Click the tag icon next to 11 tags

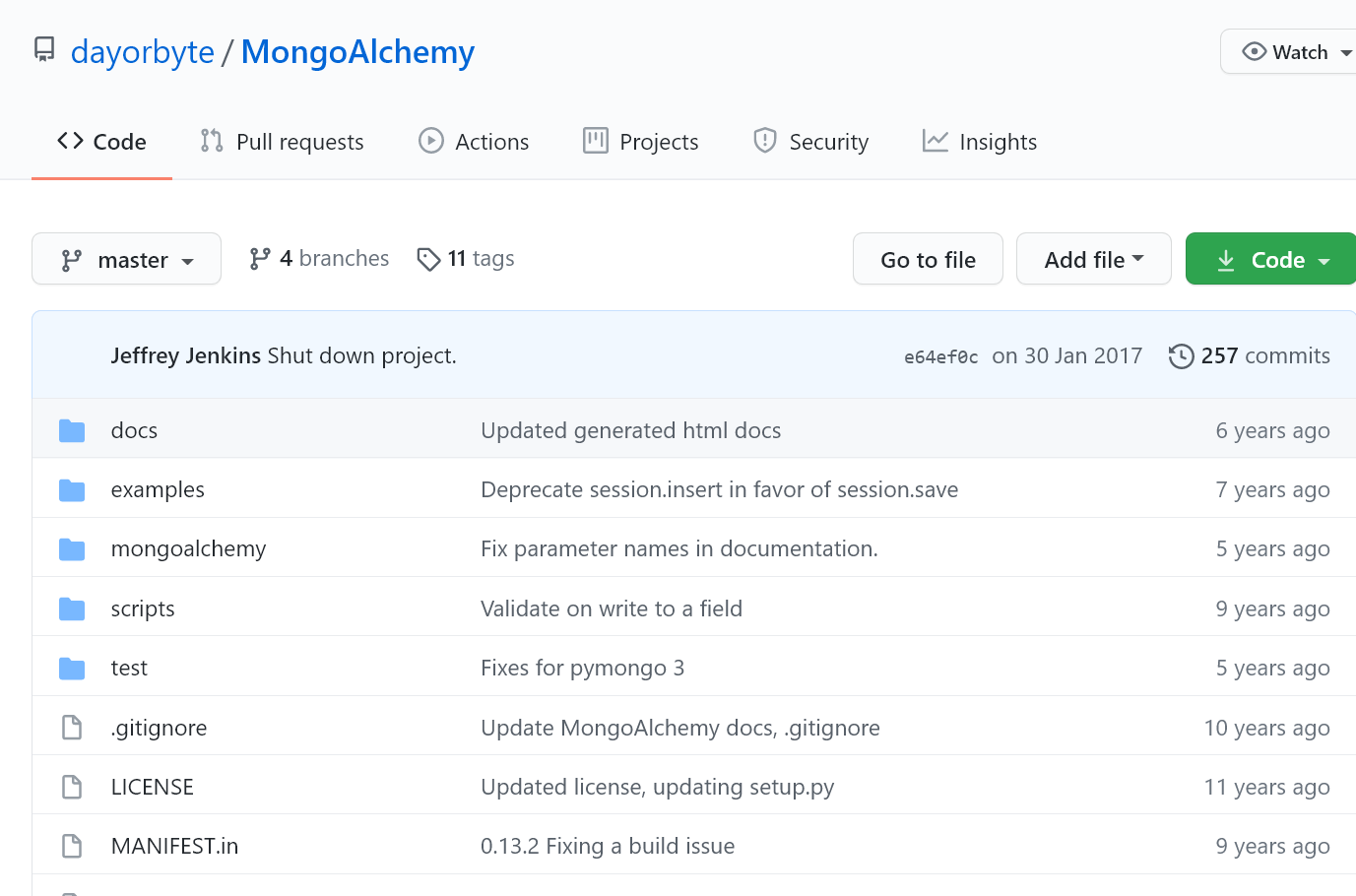tap(428, 259)
